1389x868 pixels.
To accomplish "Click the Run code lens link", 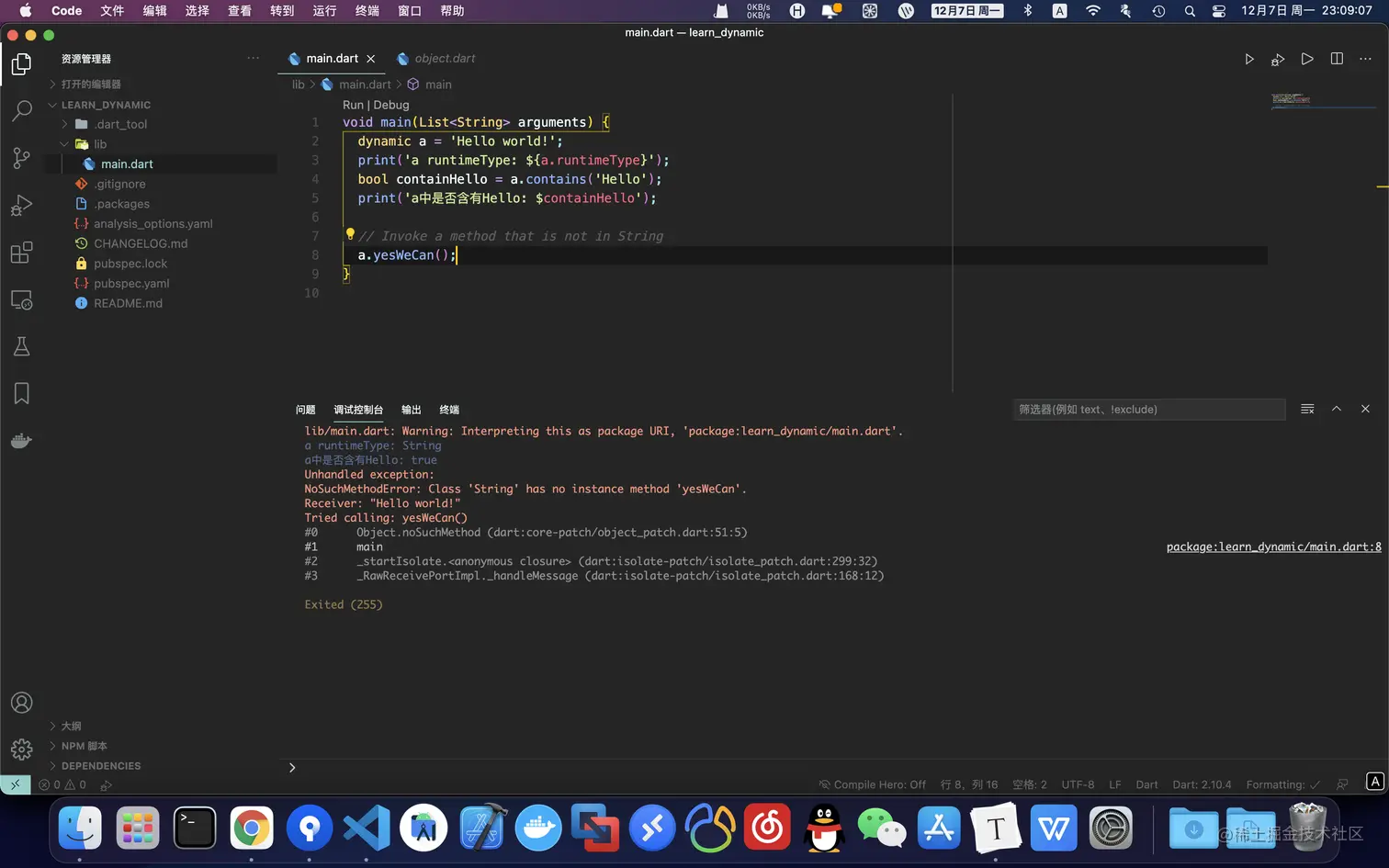I will (353, 105).
